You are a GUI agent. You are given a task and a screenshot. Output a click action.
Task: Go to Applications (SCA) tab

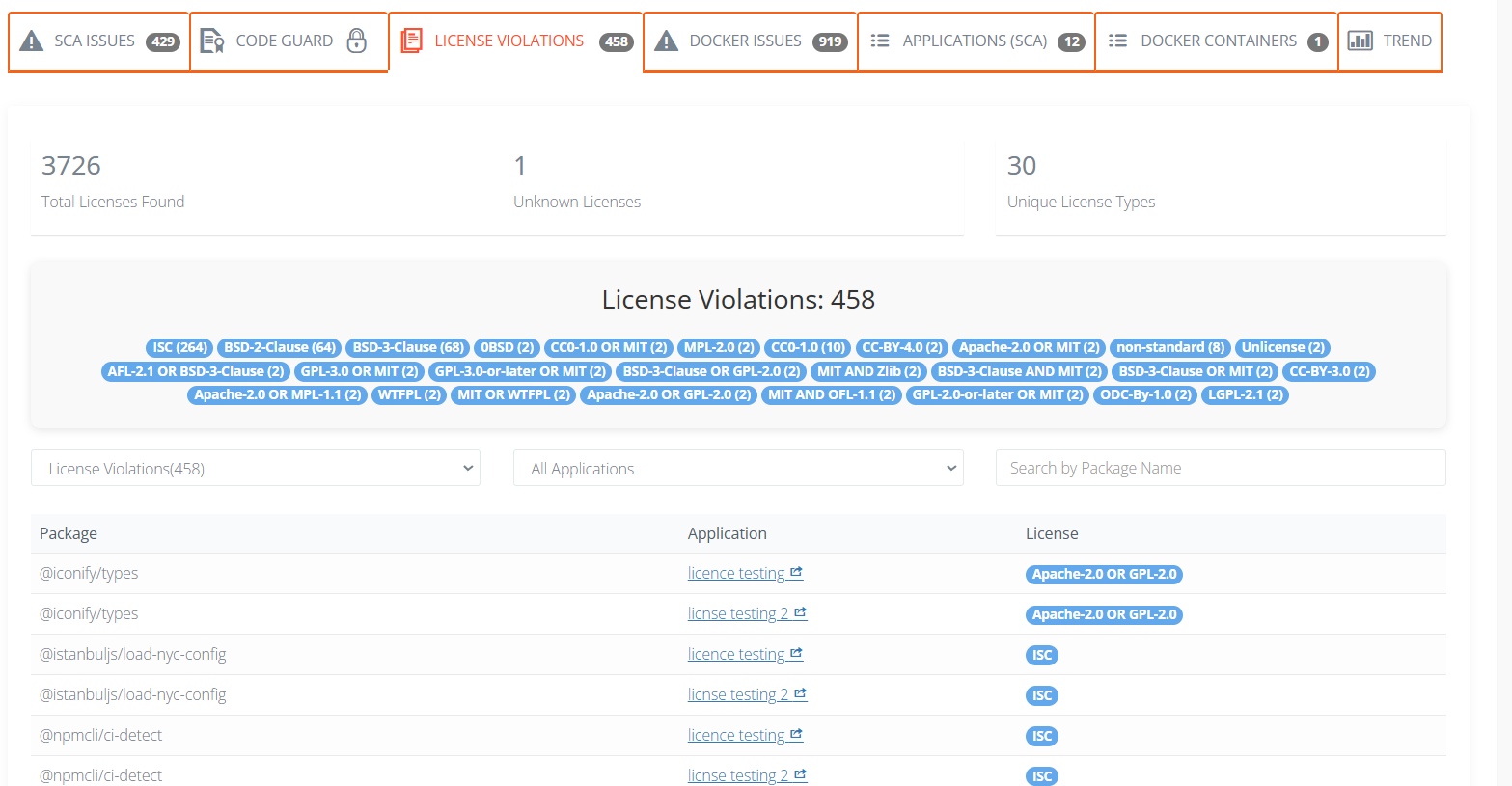pyautogui.click(x=976, y=41)
